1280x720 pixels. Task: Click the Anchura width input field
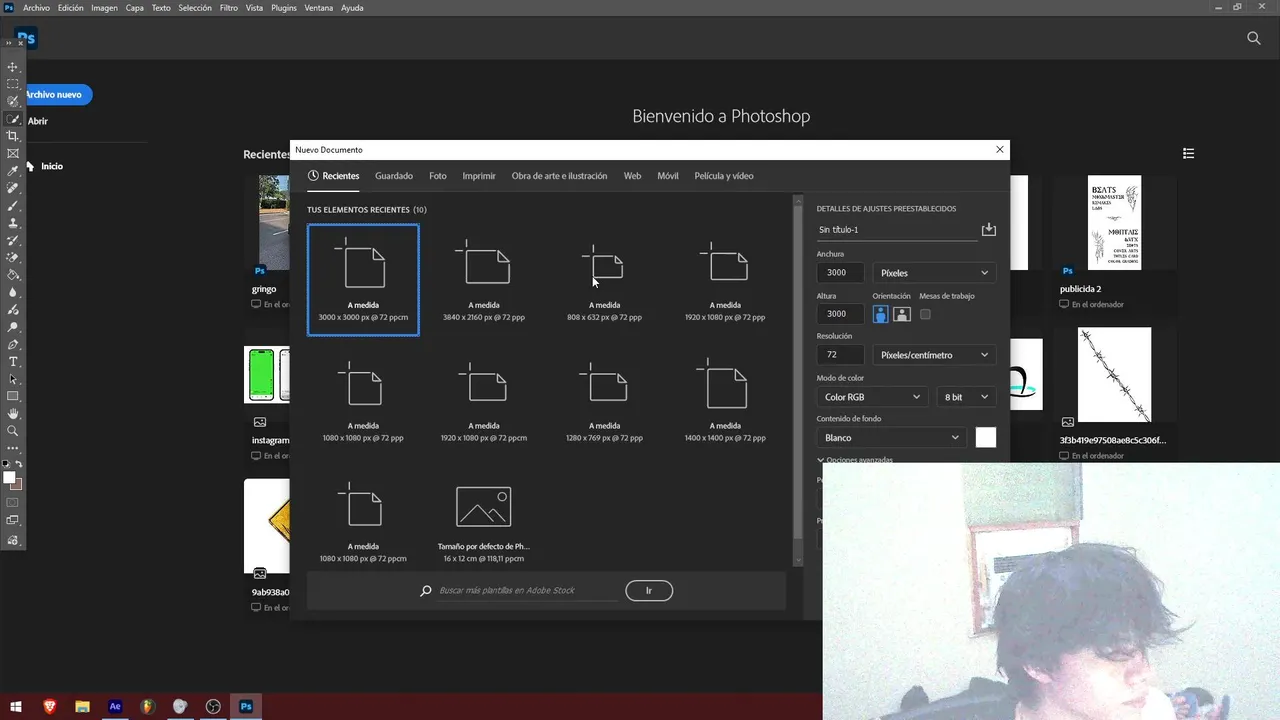click(x=840, y=272)
